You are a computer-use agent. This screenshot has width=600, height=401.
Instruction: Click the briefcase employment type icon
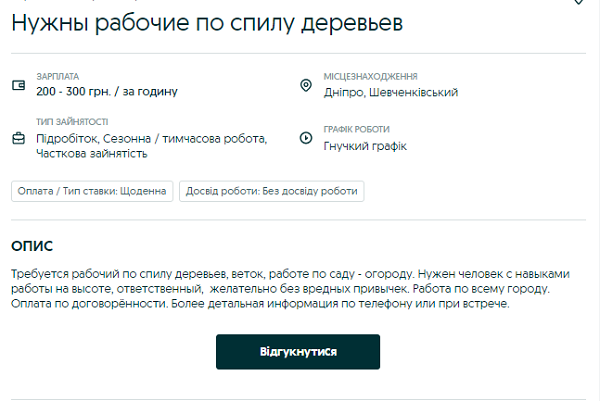tap(18, 138)
